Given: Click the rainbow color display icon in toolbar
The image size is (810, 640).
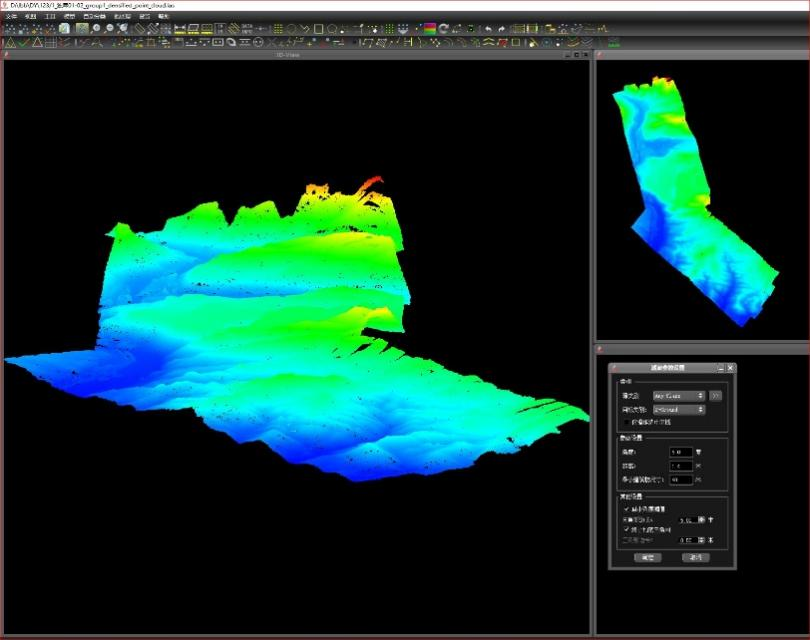Looking at the screenshot, I should coord(429,29).
